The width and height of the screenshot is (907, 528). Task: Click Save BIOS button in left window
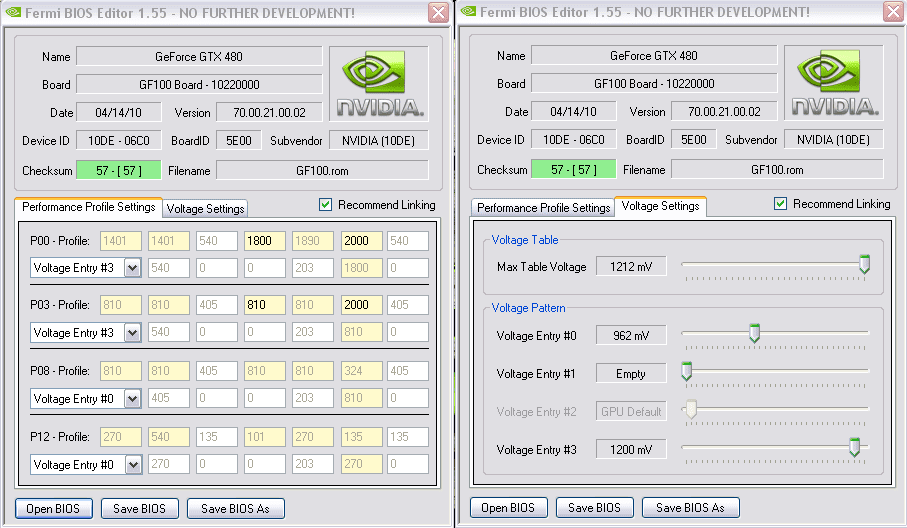pyautogui.click(x=139, y=508)
